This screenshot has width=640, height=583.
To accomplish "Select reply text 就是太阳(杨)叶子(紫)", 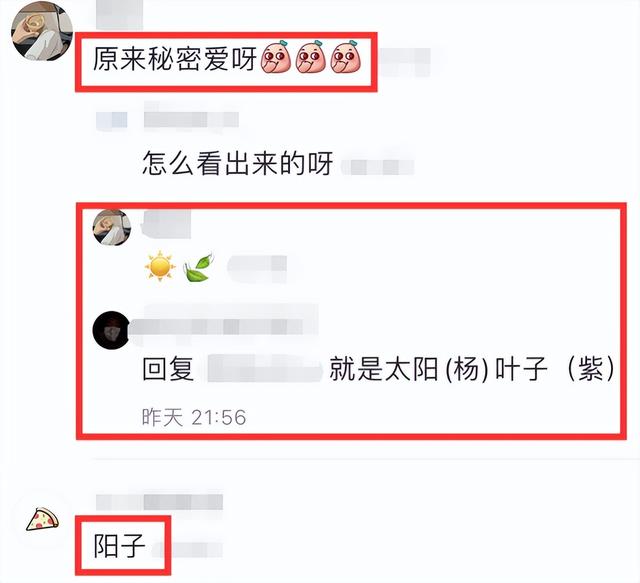I will coord(472,369).
